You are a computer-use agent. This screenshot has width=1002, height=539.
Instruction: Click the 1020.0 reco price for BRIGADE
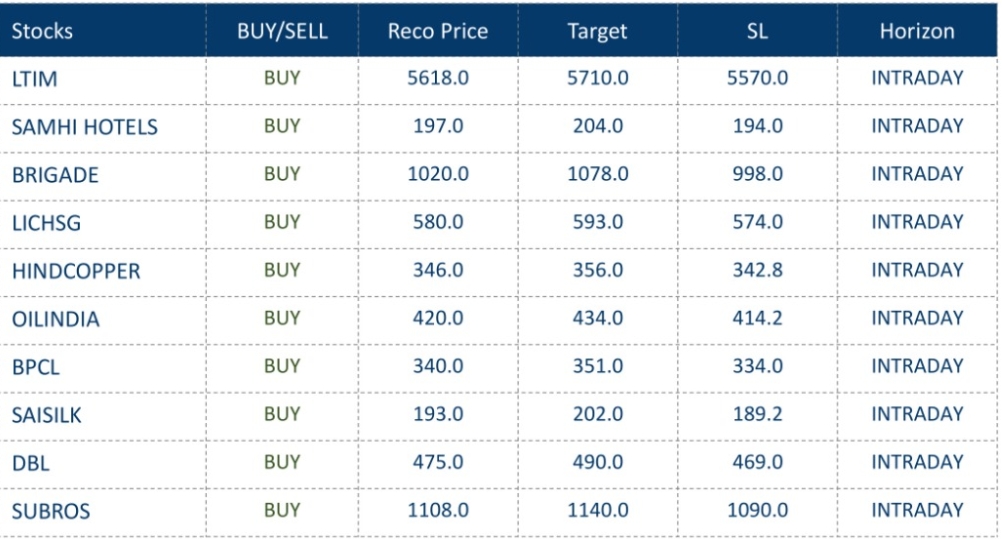tap(438, 175)
